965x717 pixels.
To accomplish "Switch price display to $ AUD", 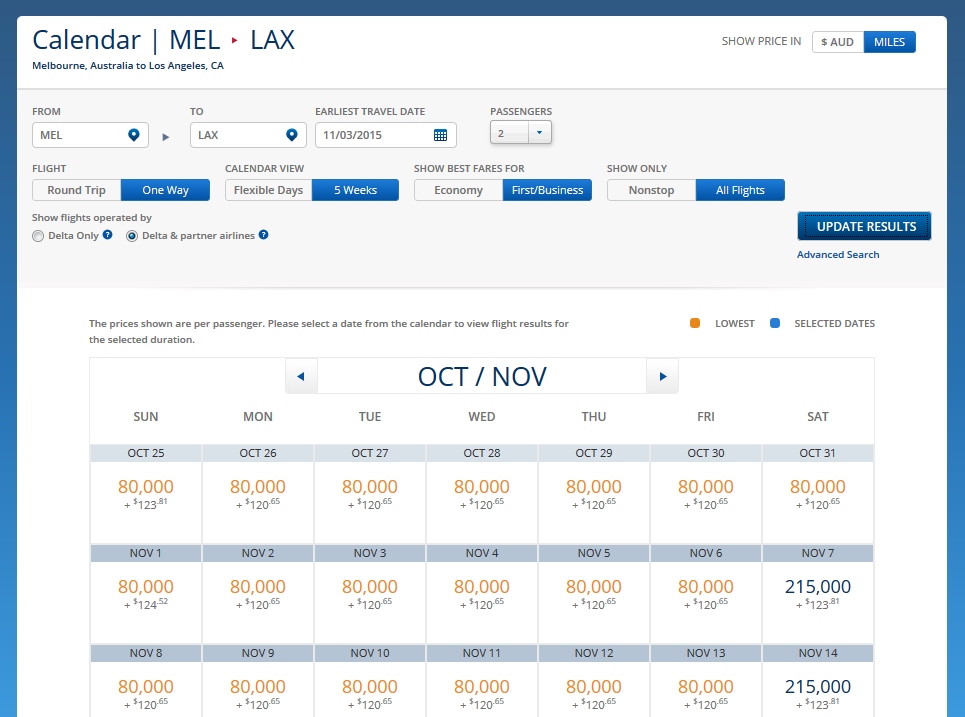I will coord(837,42).
